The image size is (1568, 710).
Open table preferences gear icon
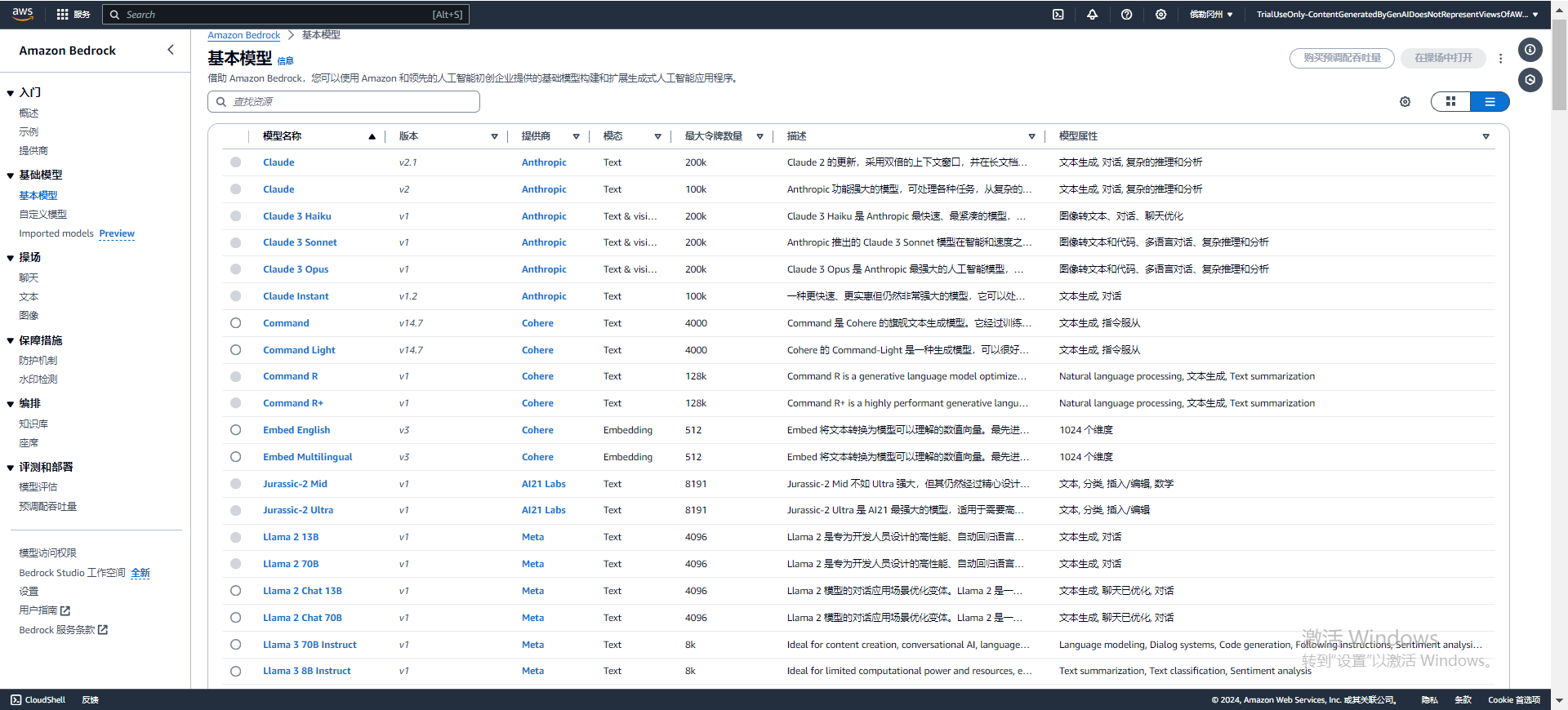(1405, 102)
